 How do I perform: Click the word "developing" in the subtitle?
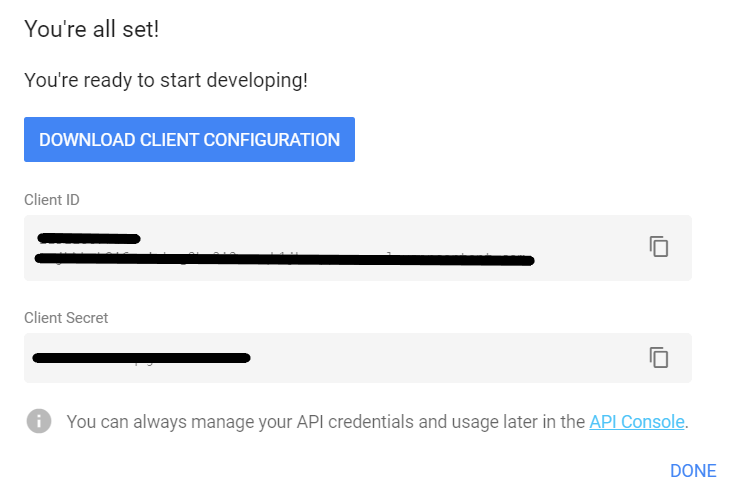[x=258, y=80]
